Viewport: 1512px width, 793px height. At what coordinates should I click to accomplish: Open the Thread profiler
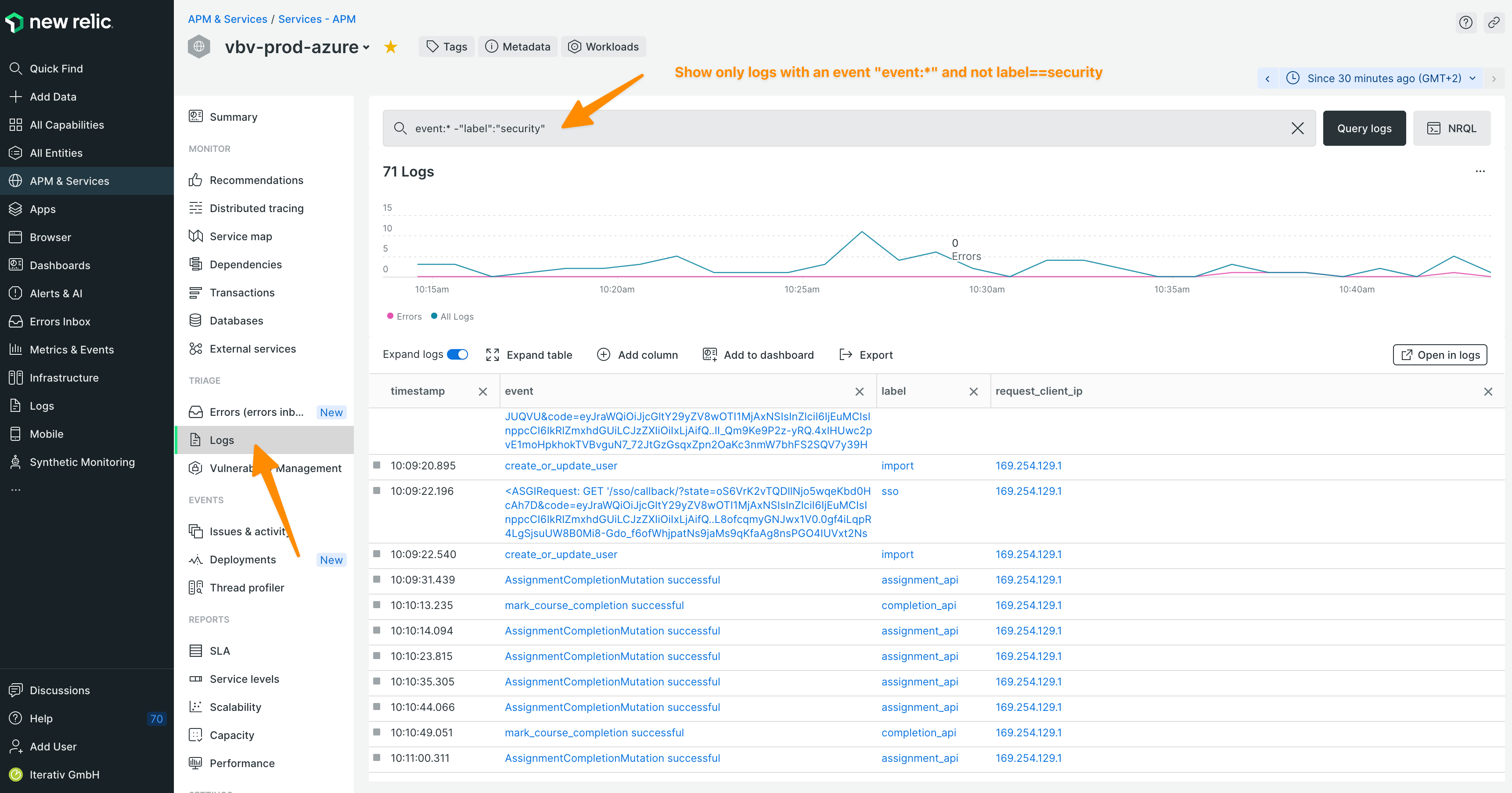click(247, 587)
